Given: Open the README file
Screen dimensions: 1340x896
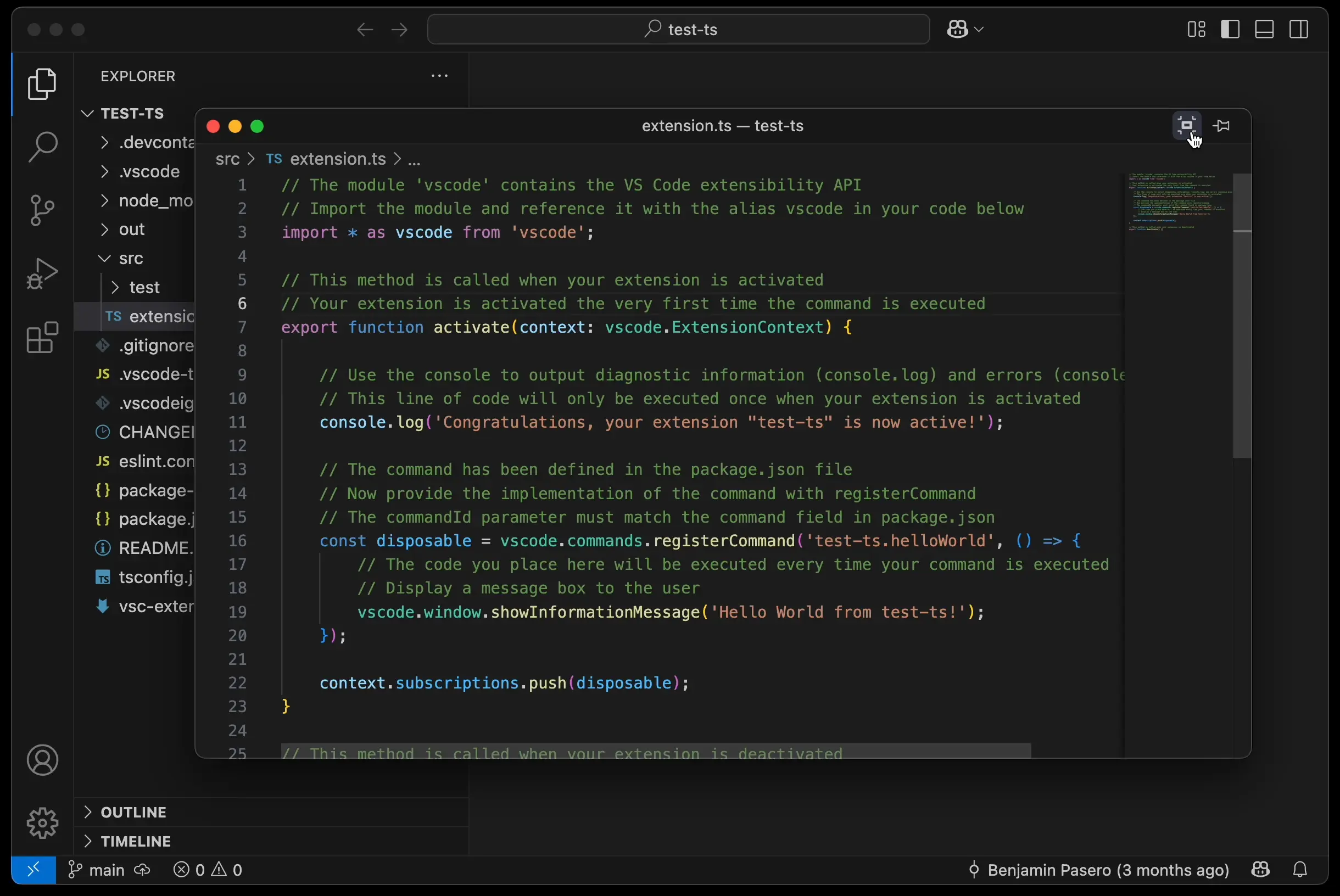Looking at the screenshot, I should [x=135, y=548].
